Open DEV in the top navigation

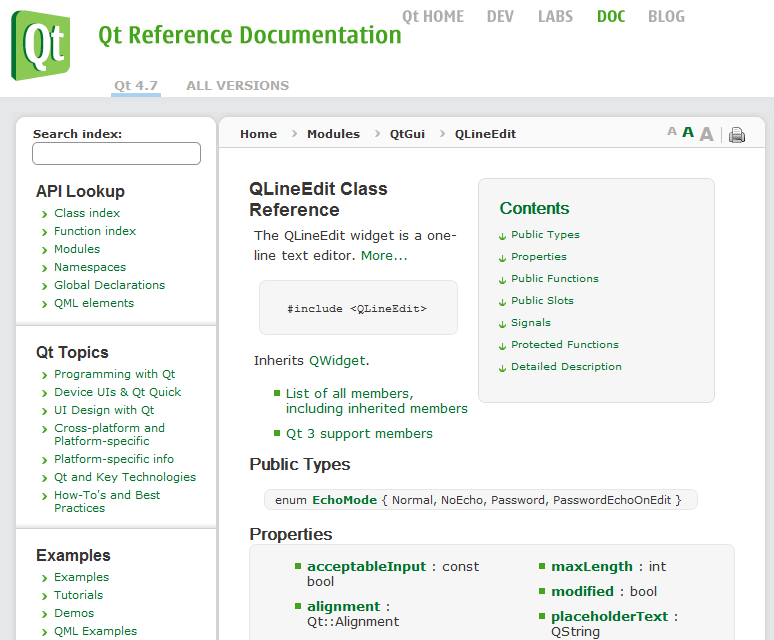(x=500, y=17)
